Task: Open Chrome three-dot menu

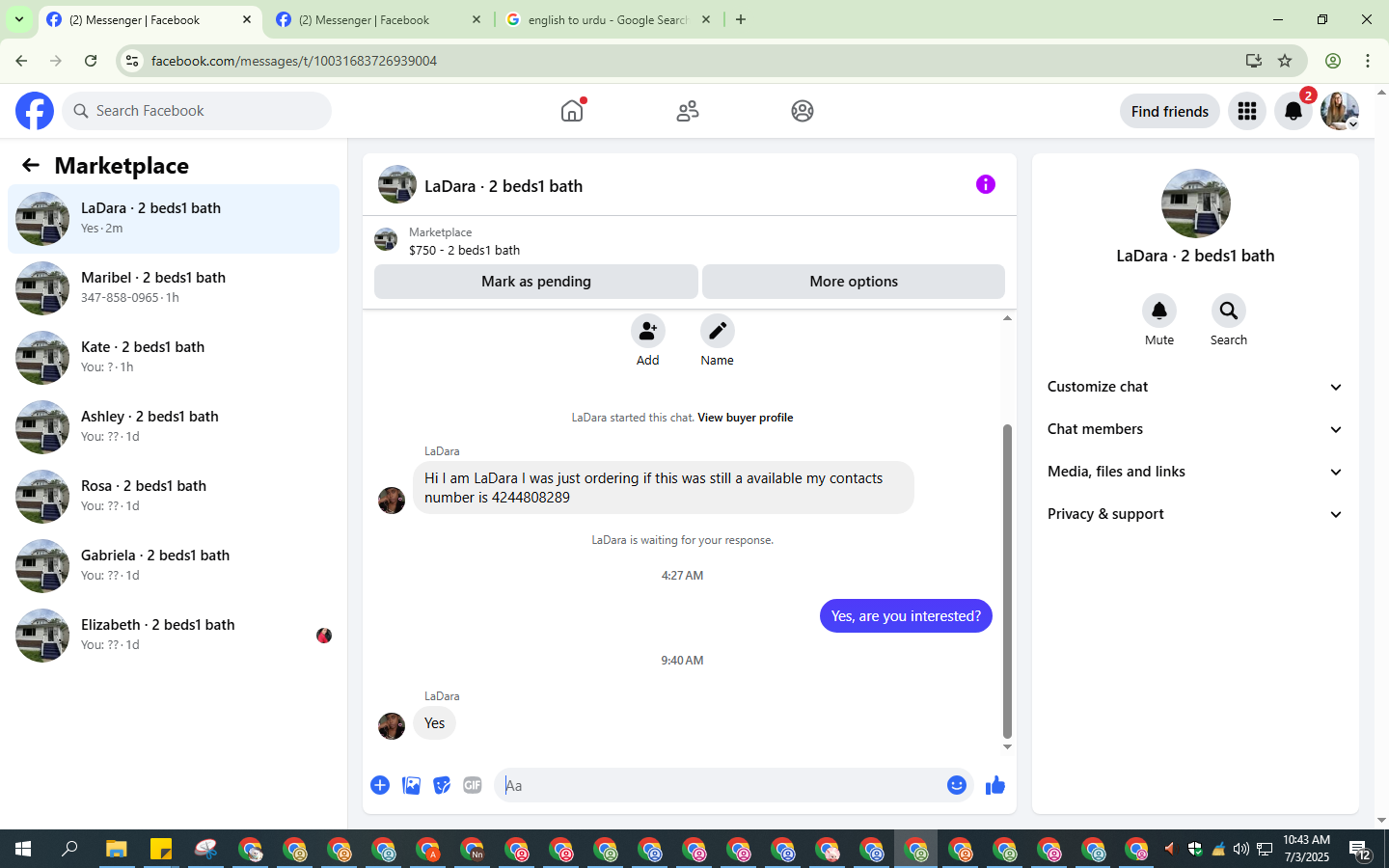Action: [1368, 61]
